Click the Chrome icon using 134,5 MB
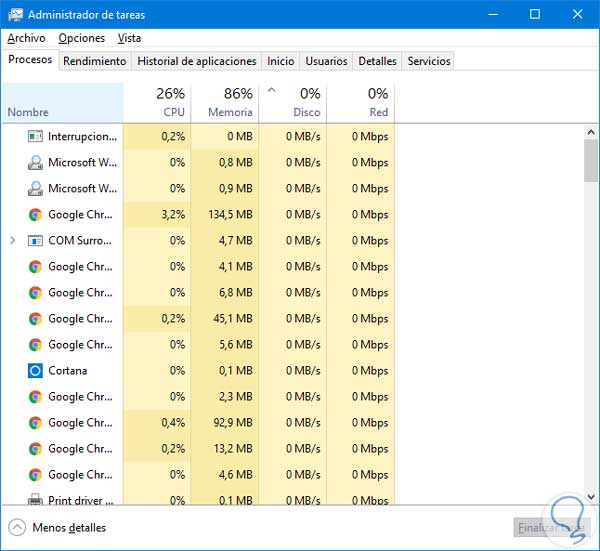The image size is (600, 551). point(35,215)
